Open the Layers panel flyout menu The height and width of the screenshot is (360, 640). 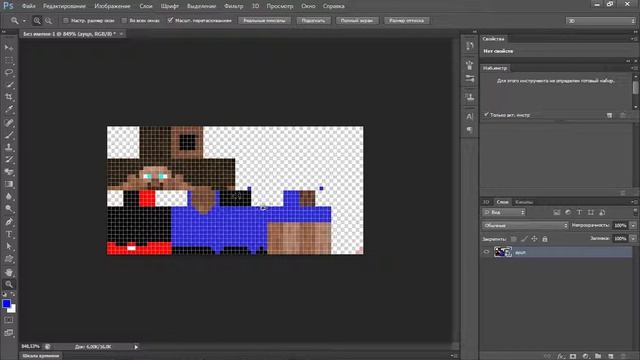(x=635, y=202)
